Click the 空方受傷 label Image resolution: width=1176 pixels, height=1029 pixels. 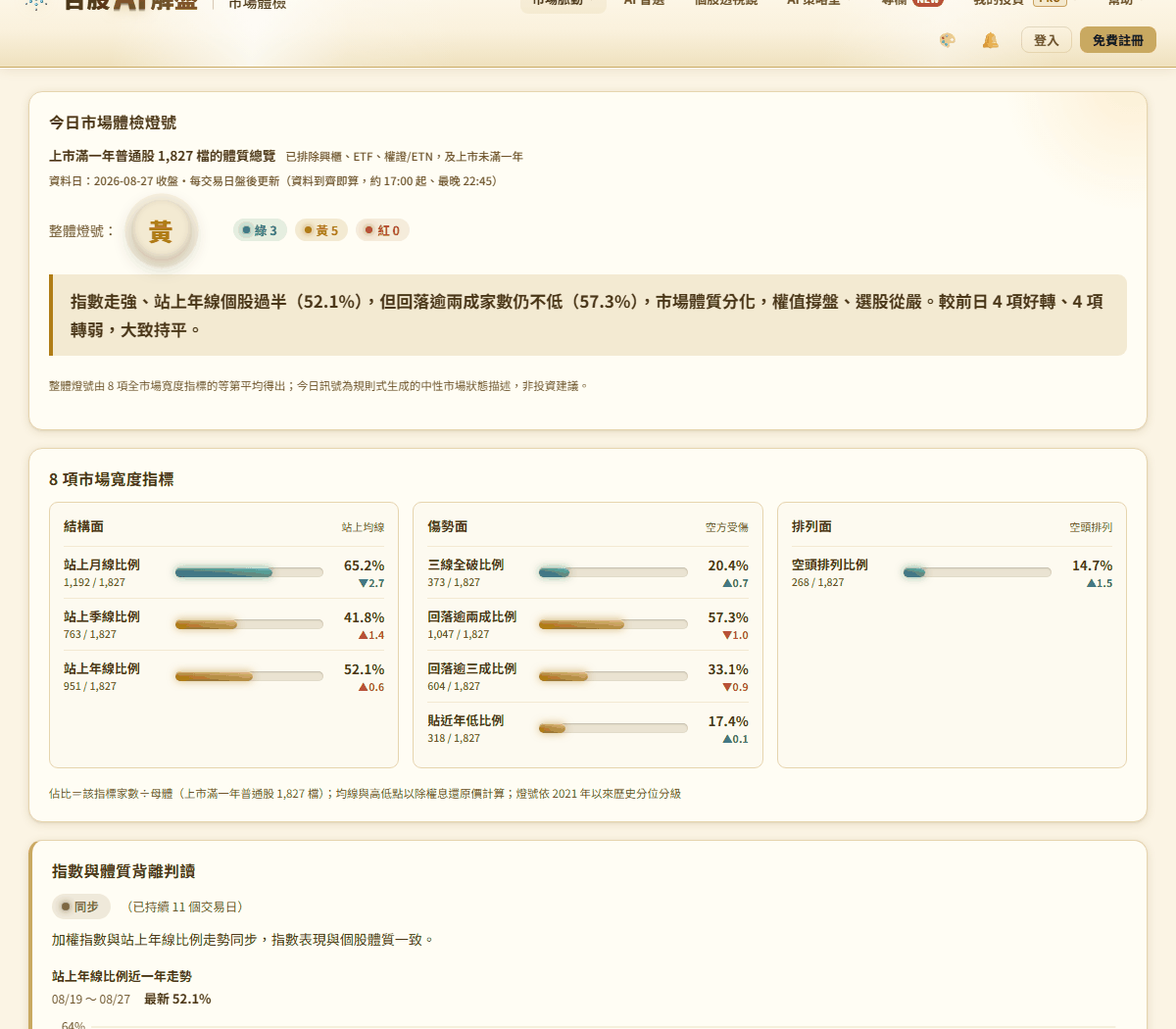[727, 527]
